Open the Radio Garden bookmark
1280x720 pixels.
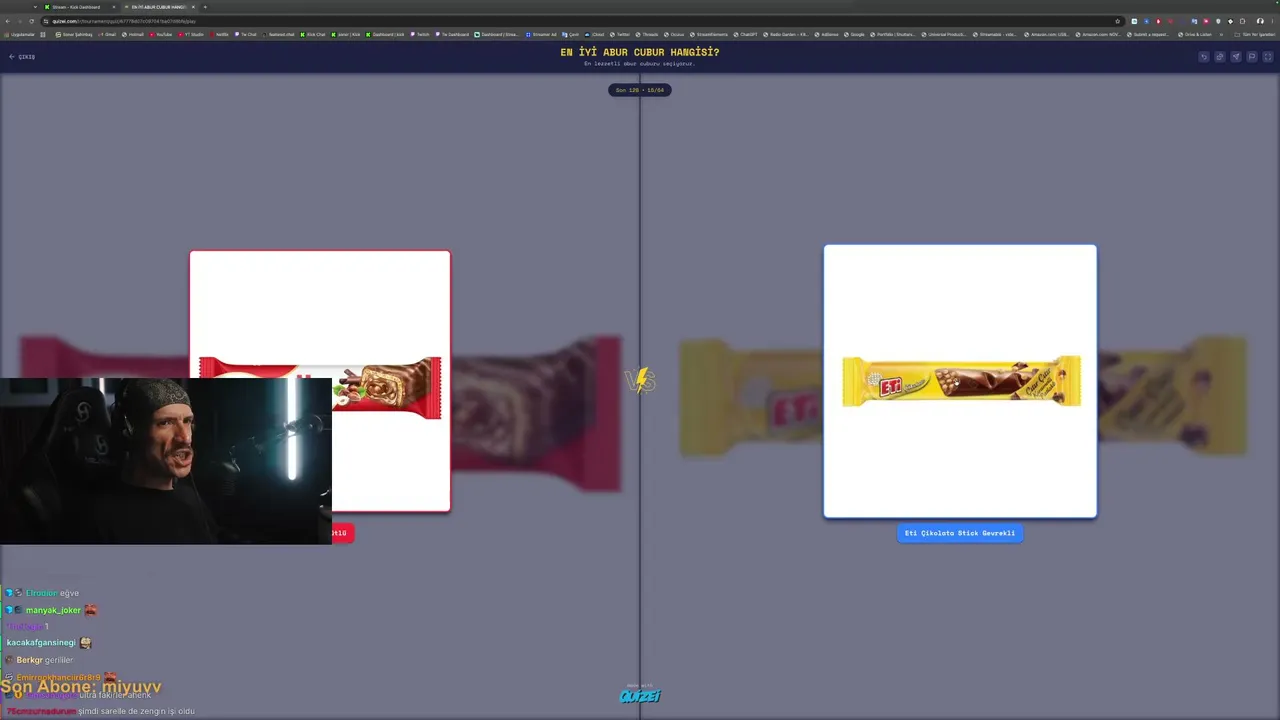point(788,34)
